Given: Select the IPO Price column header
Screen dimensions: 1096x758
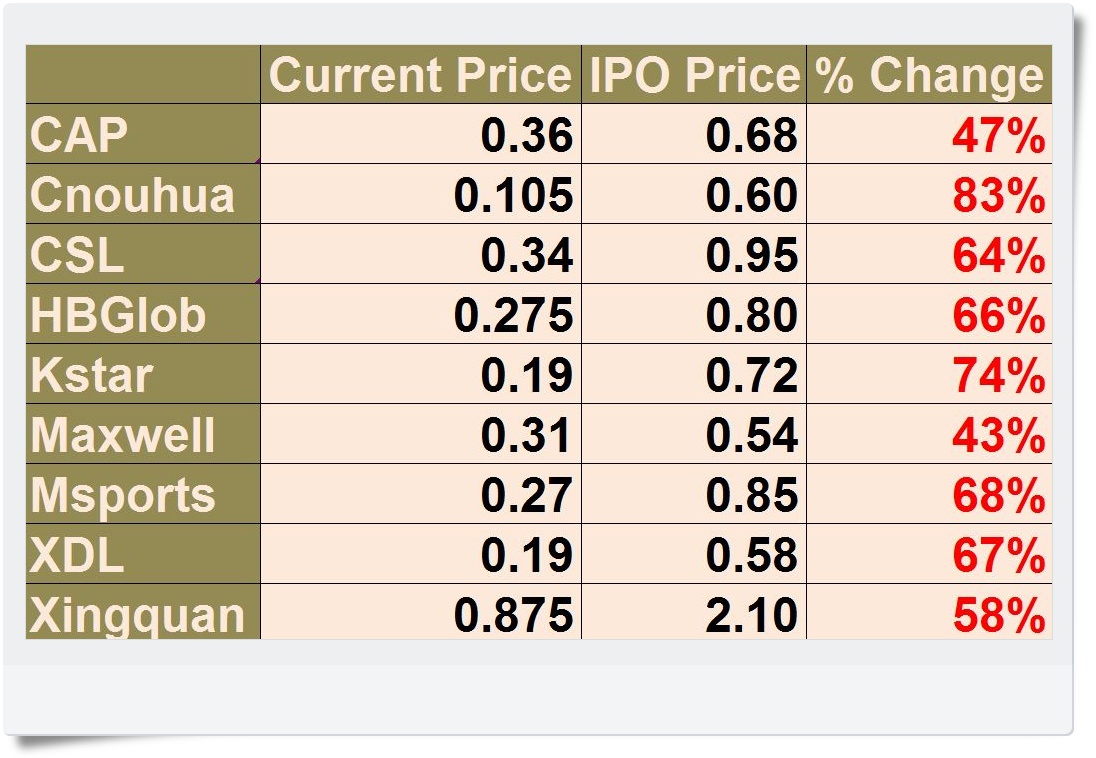Looking at the screenshot, I should [694, 75].
